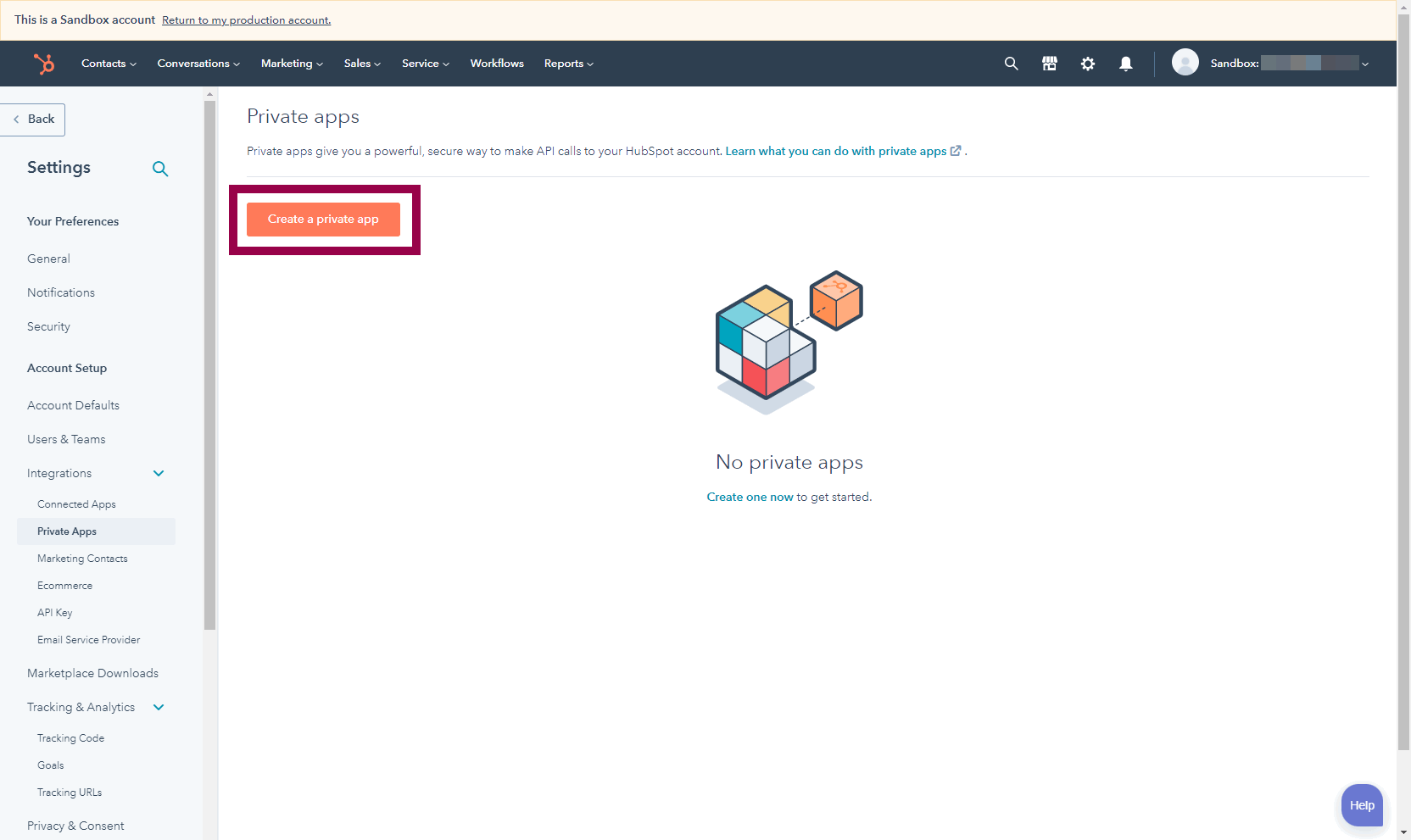Go to Workflows in the navigation bar
The width and height of the screenshot is (1411, 840).
(x=497, y=64)
